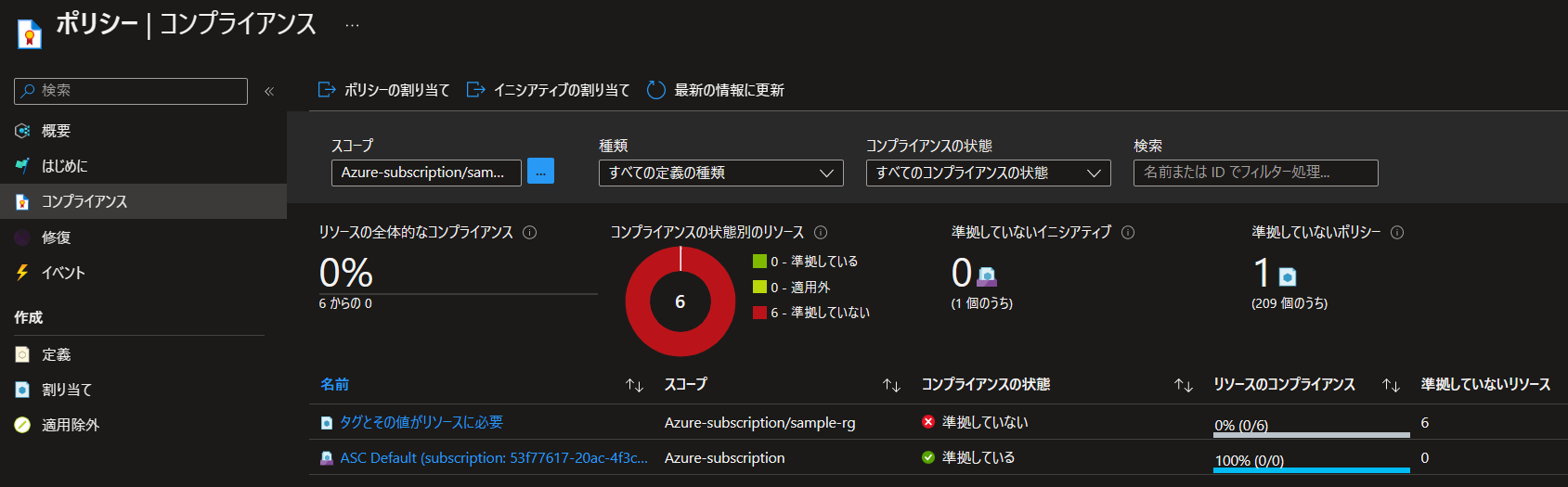Click the magnifier icon in the sidebar search
Screen dimensions: 1568x487
[x=28, y=90]
